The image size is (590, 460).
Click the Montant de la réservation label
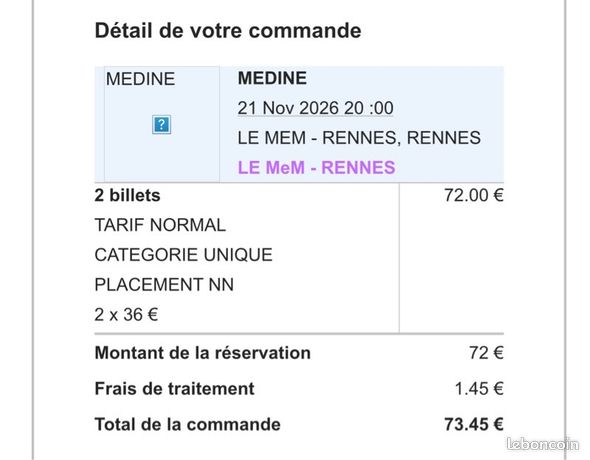click(203, 353)
